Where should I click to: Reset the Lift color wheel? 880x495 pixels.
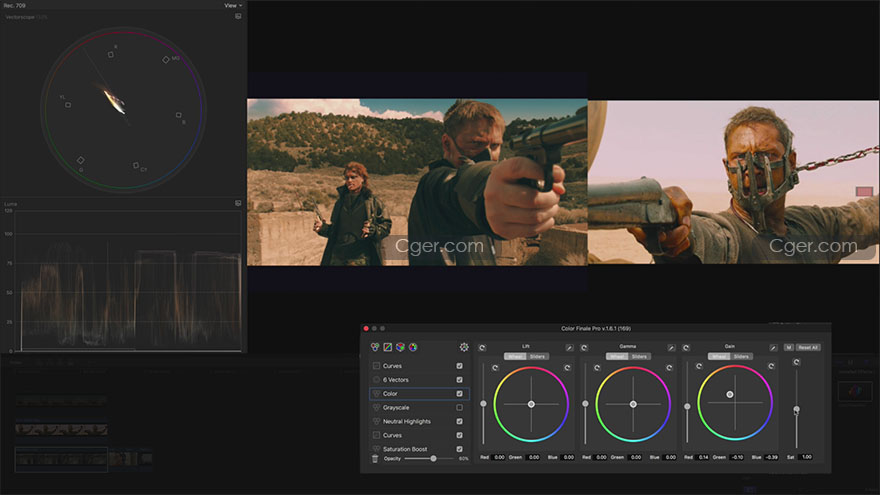(x=567, y=368)
